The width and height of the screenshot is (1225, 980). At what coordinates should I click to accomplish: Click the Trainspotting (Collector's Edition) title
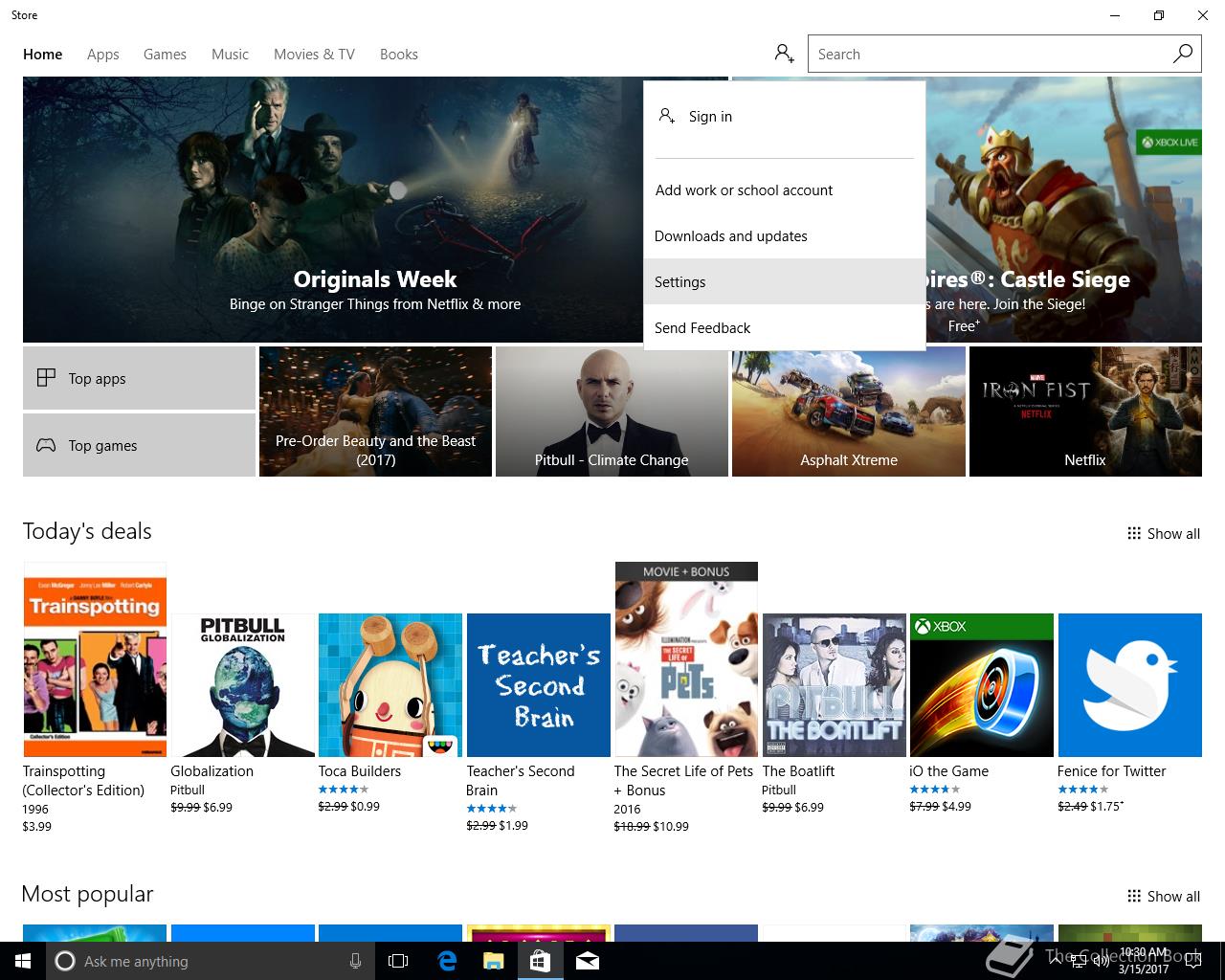83,781
